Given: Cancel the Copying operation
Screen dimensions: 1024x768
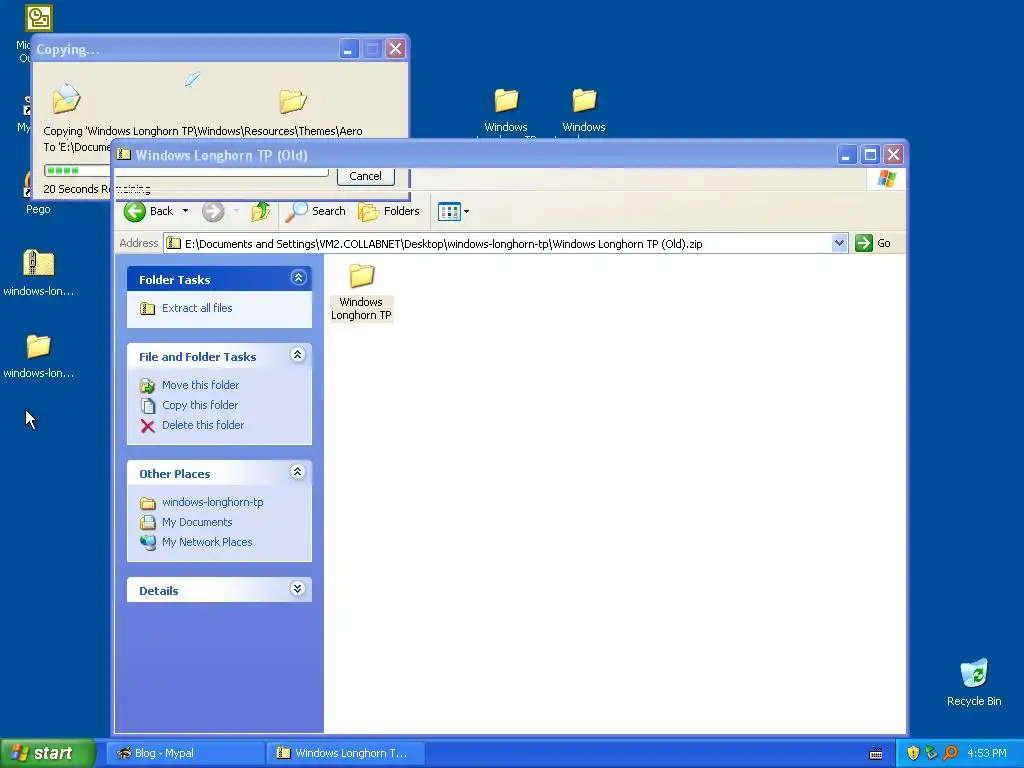Looking at the screenshot, I should (x=365, y=176).
